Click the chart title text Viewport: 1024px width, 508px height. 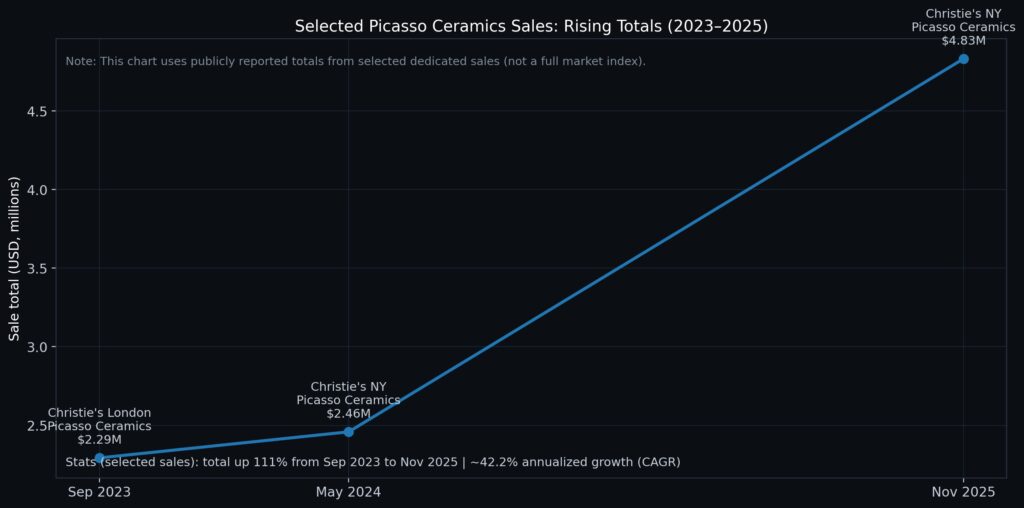point(531,26)
